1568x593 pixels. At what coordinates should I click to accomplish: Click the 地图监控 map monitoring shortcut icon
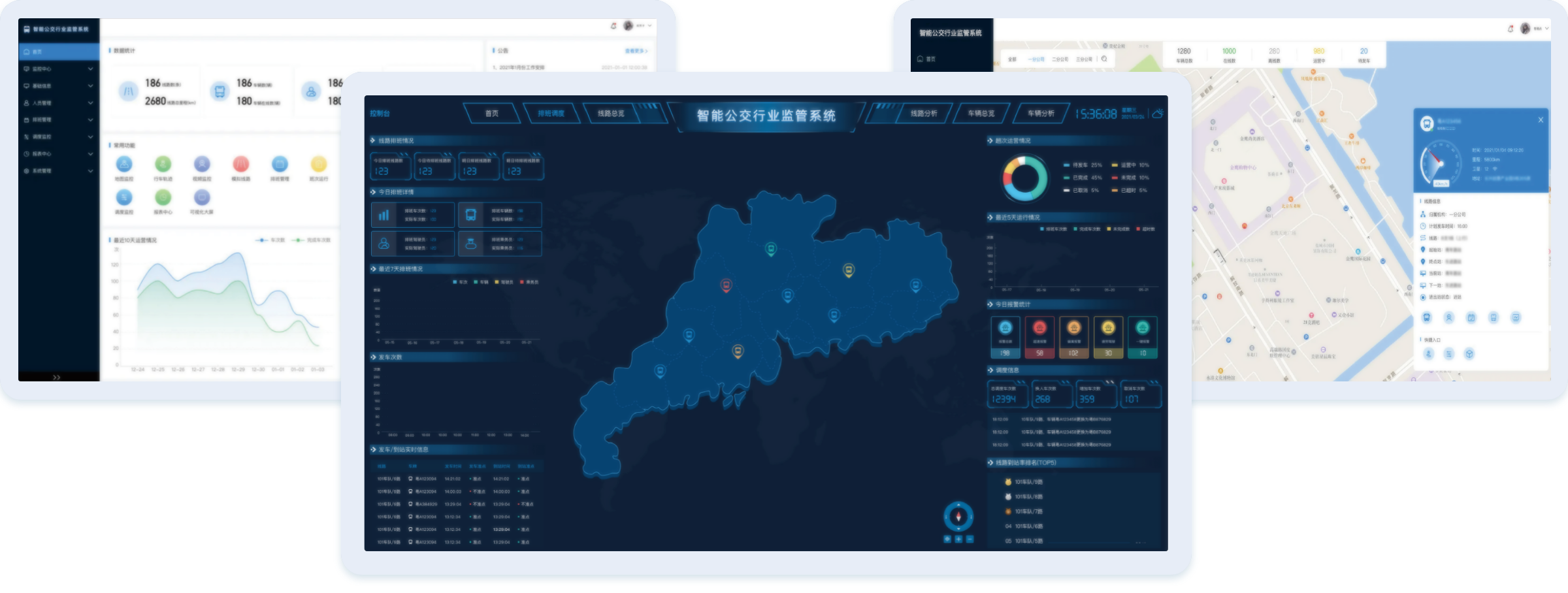pyautogui.click(x=124, y=165)
